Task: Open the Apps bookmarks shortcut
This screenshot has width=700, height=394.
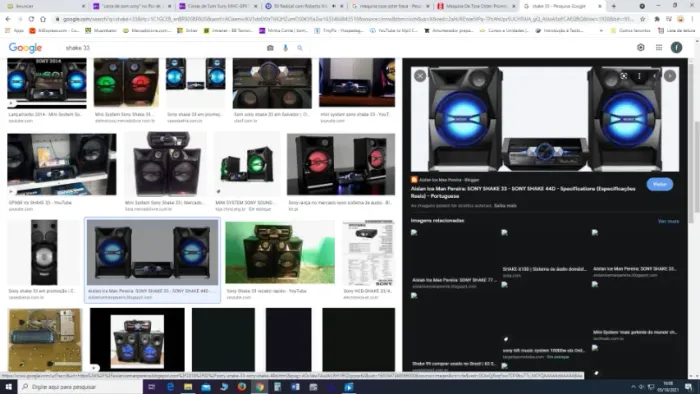Action: (15, 31)
